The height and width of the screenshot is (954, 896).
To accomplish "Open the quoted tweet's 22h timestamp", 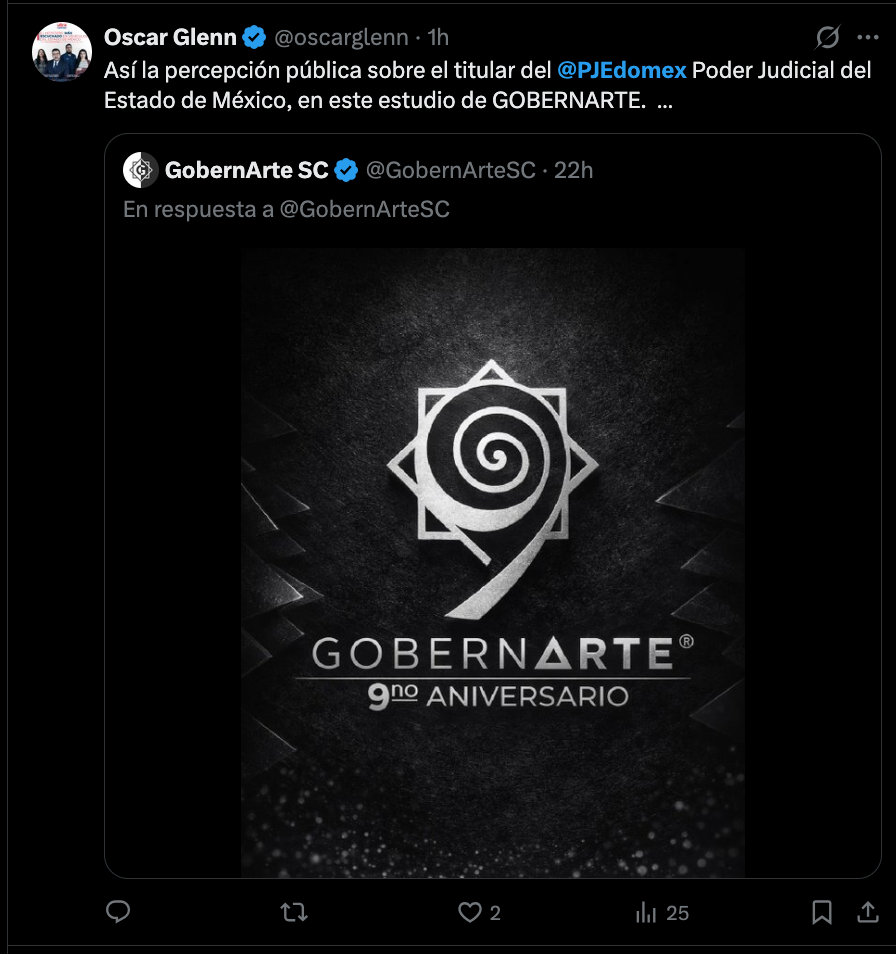I will (574, 170).
